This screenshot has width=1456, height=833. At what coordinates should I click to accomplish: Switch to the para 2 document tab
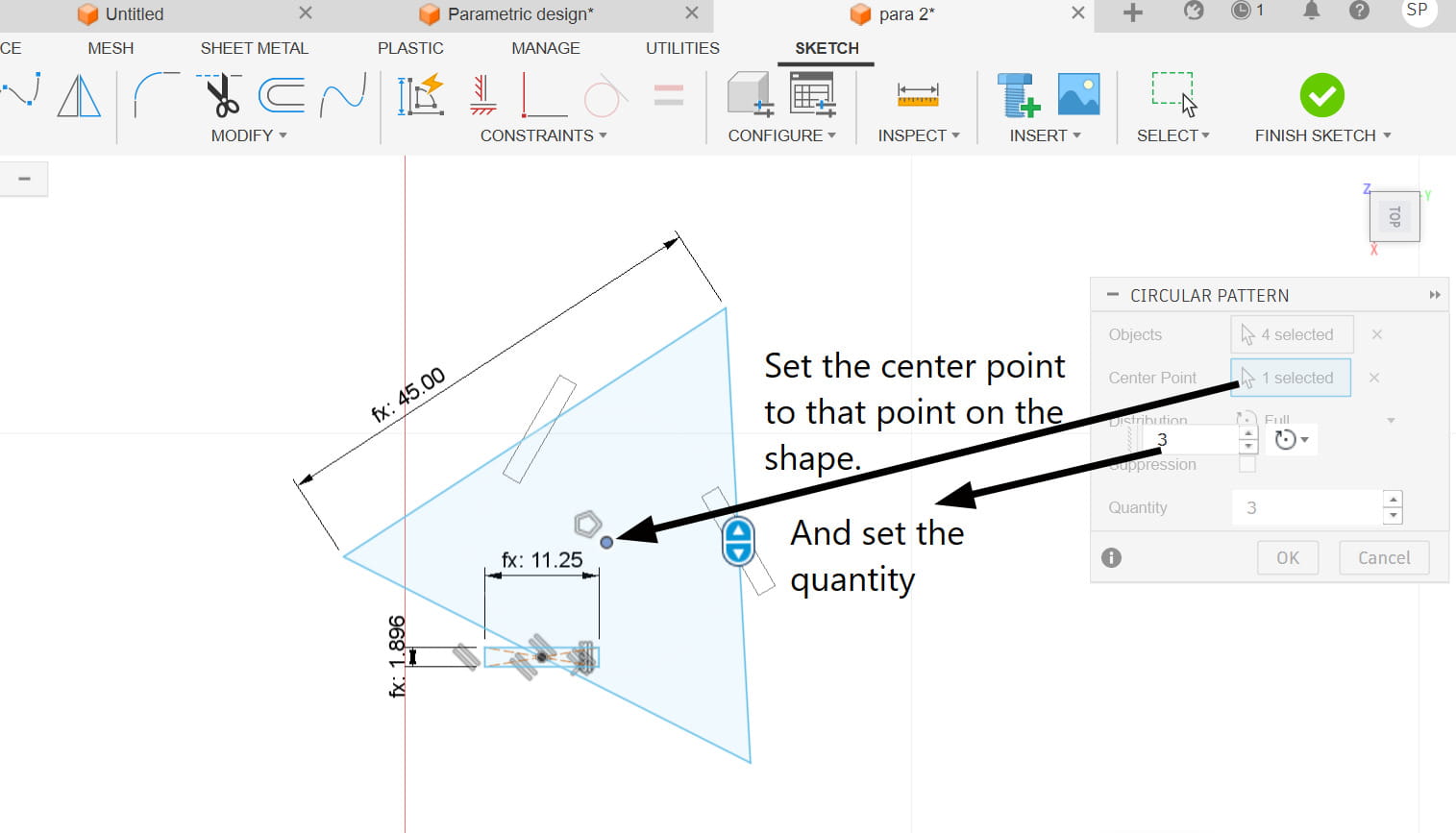(x=904, y=14)
